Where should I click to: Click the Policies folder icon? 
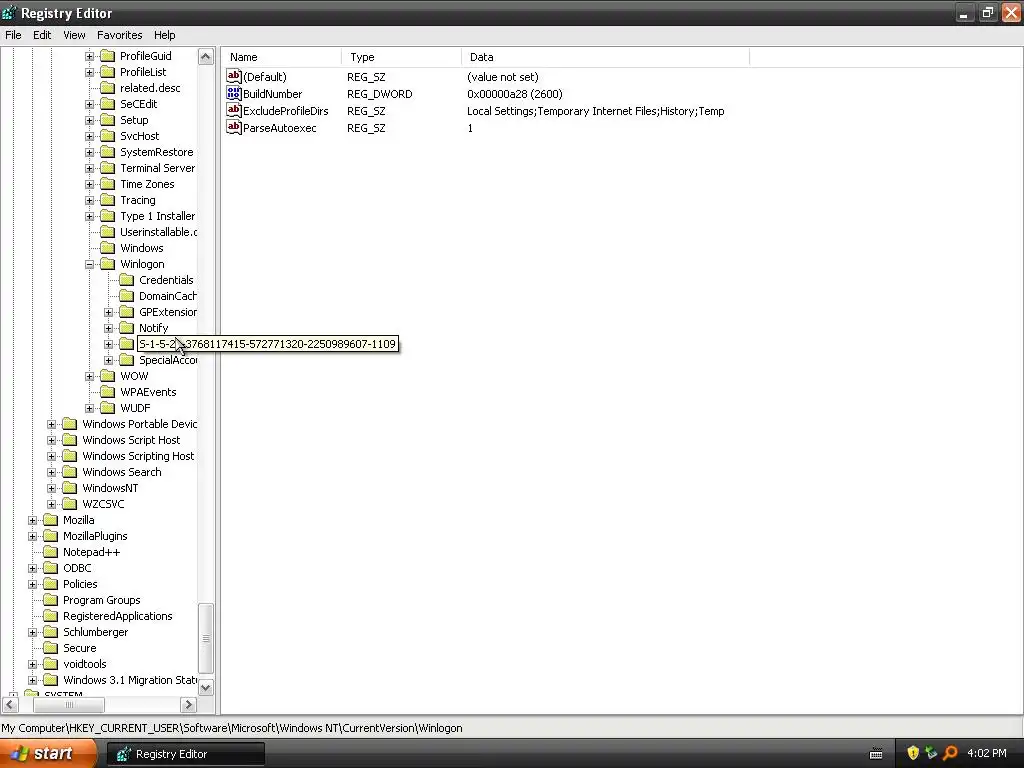(50, 584)
